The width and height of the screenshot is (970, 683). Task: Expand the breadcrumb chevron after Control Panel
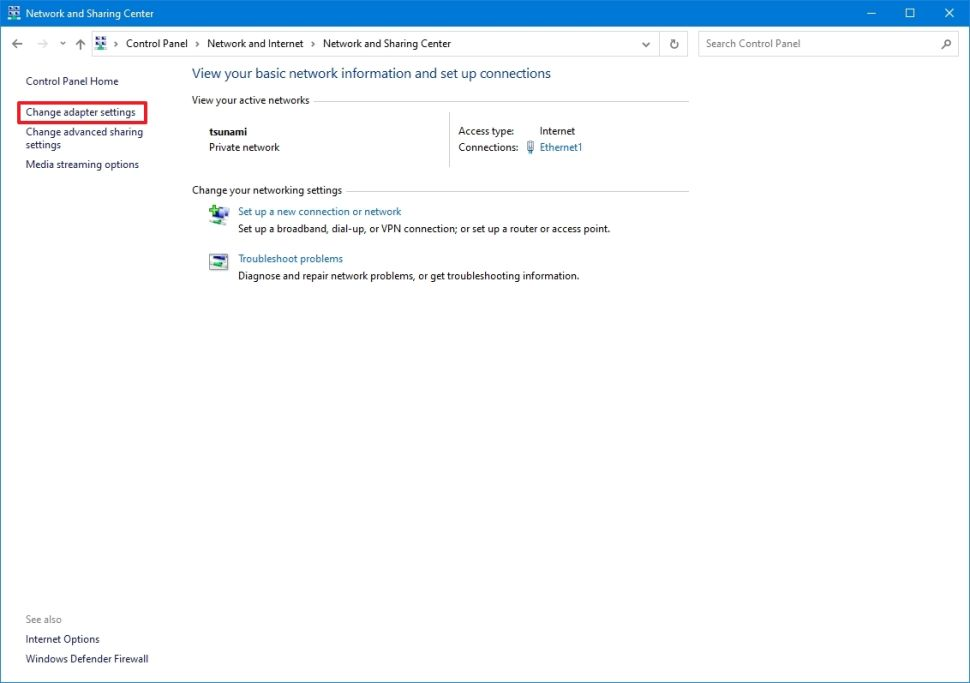click(196, 43)
